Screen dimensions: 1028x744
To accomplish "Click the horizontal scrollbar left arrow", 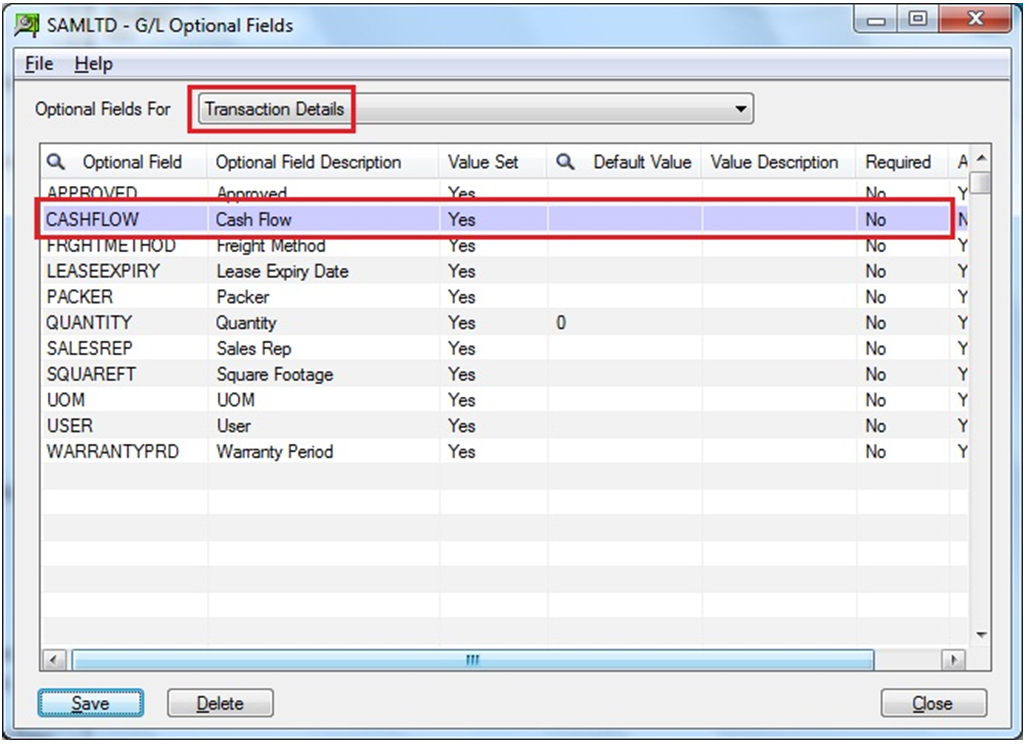I will (x=54, y=659).
